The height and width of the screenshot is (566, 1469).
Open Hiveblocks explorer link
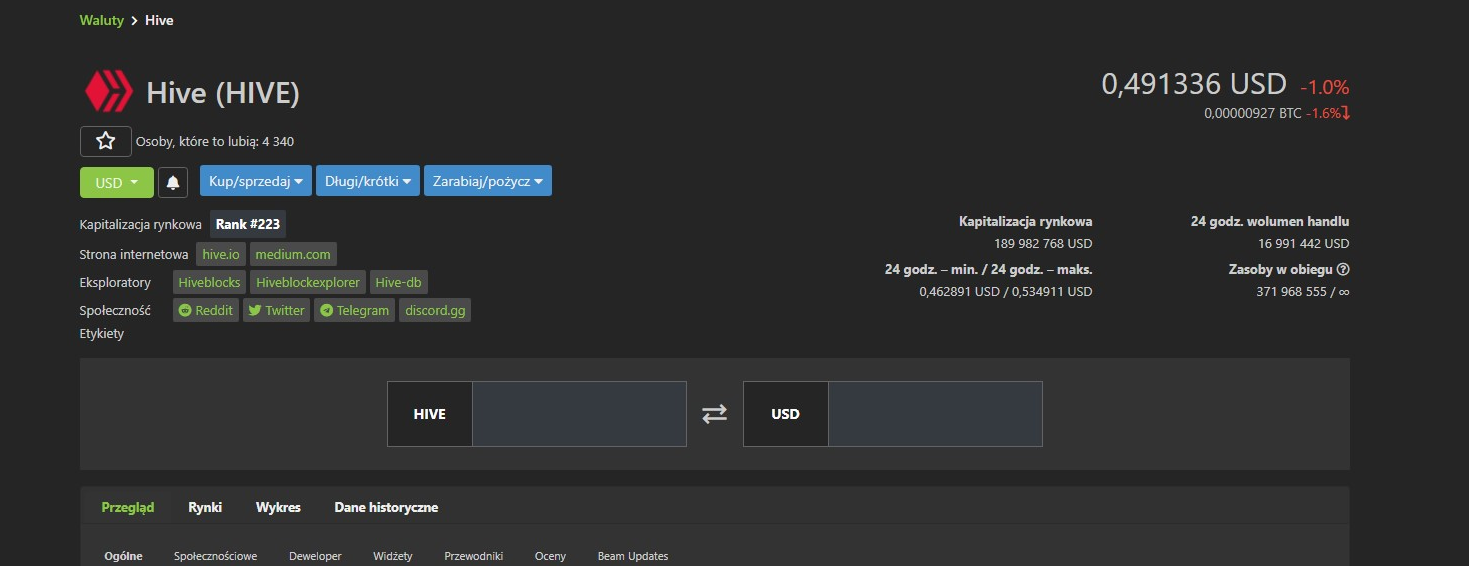(209, 282)
